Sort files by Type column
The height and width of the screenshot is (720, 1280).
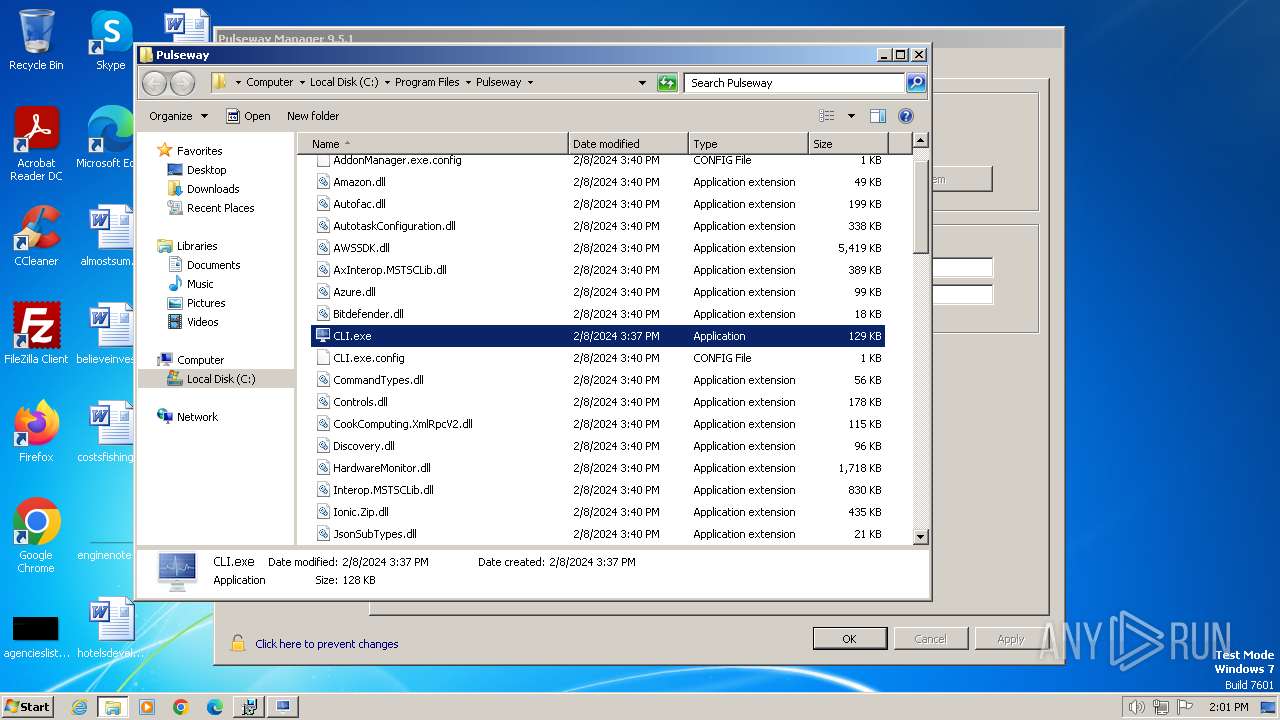[x=748, y=144]
